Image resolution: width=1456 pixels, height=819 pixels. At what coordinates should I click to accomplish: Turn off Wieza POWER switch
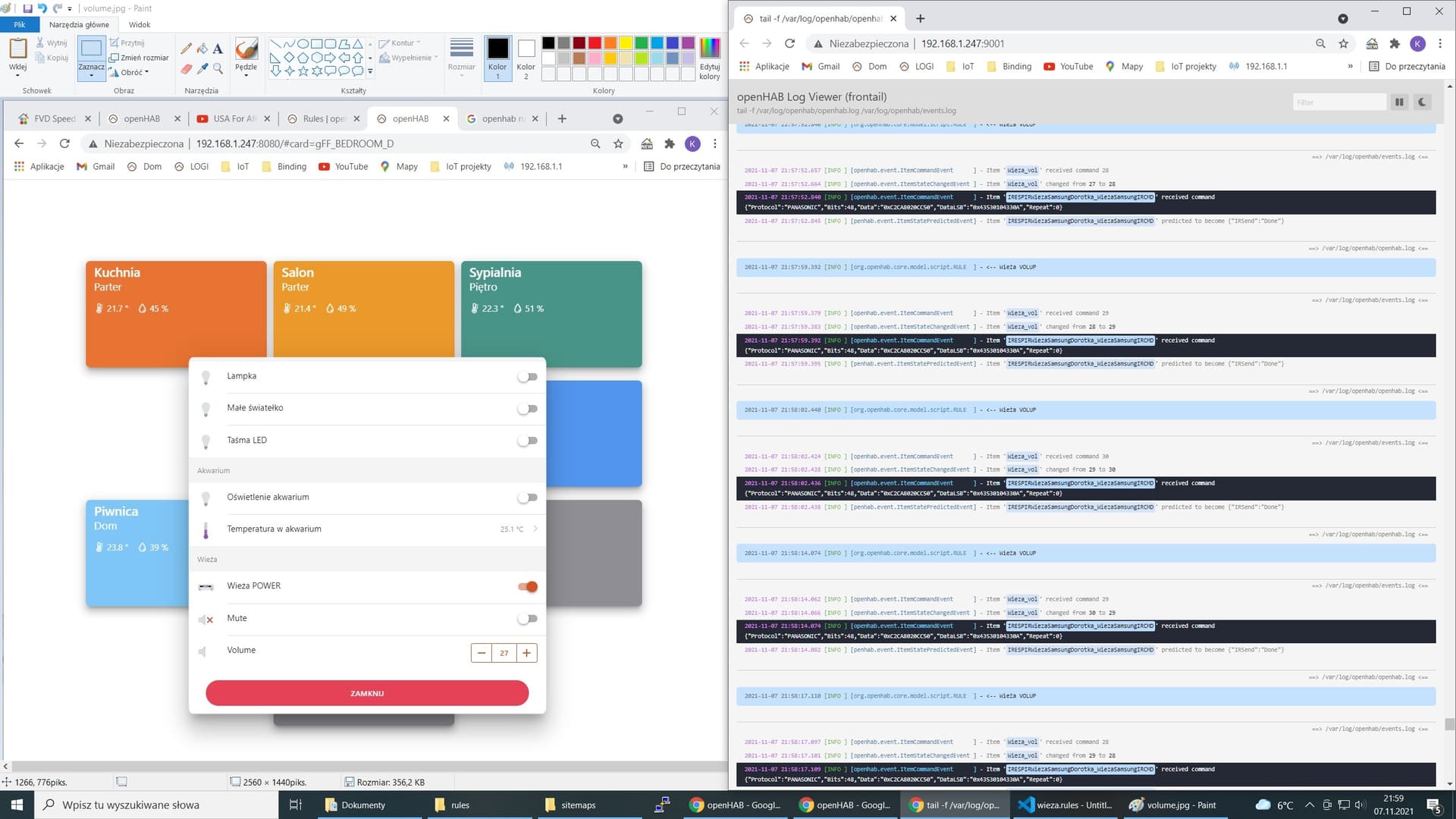coord(528,586)
